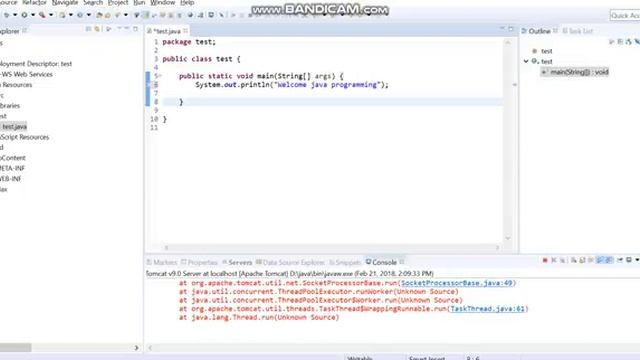Open the Console view dropdown arrow

pos(637,260)
